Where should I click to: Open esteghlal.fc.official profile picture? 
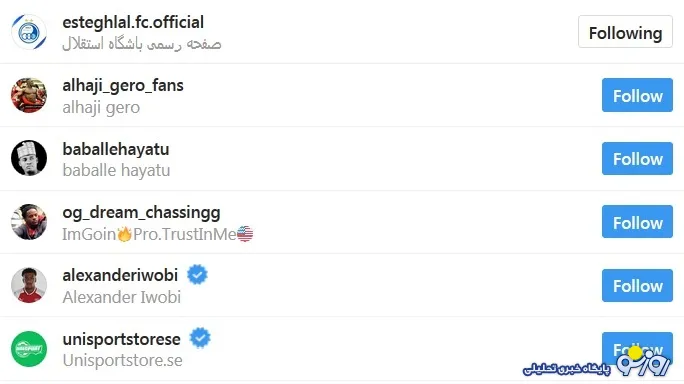click(29, 32)
